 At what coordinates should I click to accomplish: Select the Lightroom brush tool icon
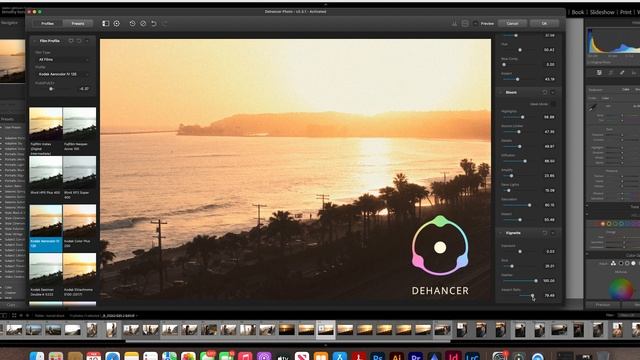tap(622, 73)
